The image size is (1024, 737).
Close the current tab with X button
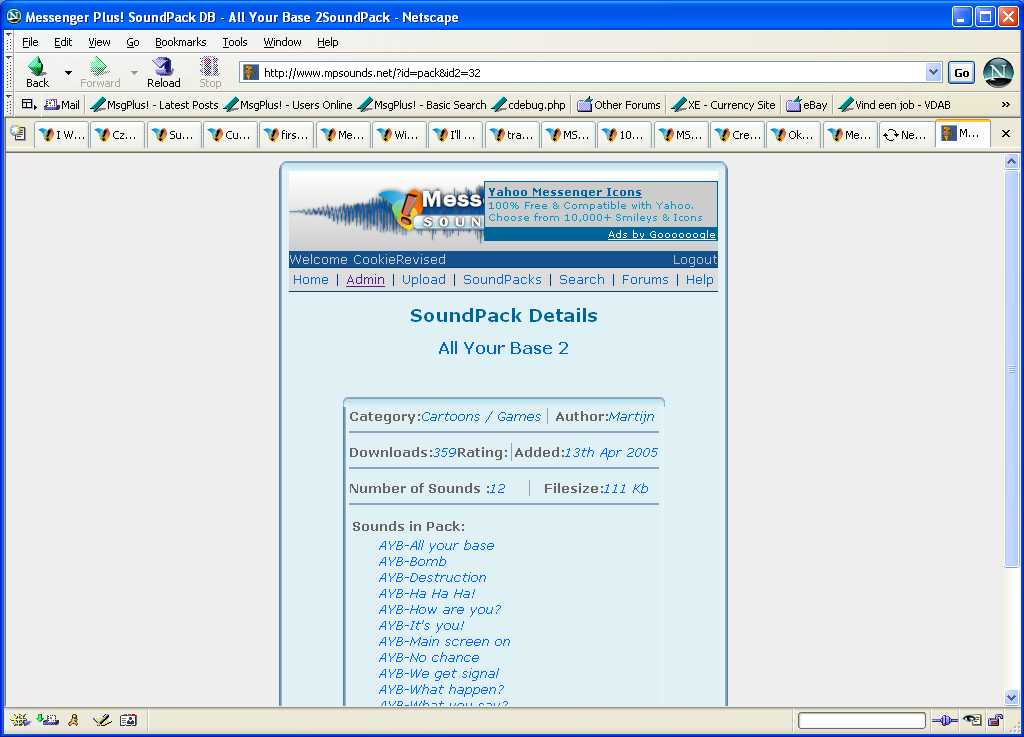(1006, 134)
